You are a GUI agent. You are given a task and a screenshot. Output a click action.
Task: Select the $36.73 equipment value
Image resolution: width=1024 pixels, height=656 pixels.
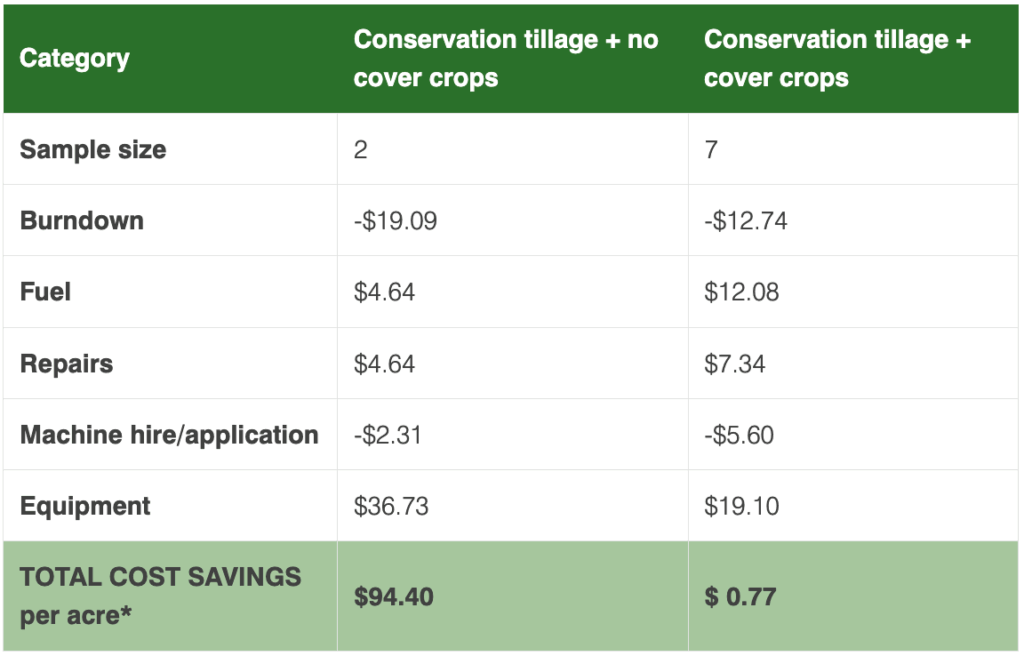[x=391, y=506]
